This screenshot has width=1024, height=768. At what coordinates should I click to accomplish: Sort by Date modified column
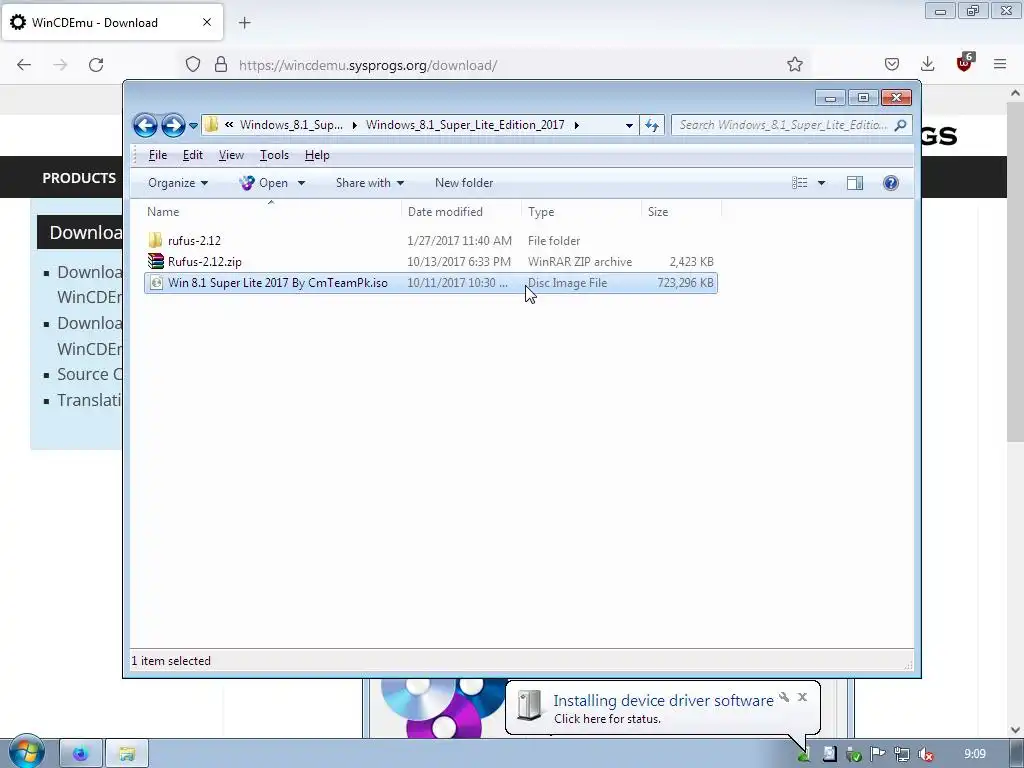coord(462,212)
